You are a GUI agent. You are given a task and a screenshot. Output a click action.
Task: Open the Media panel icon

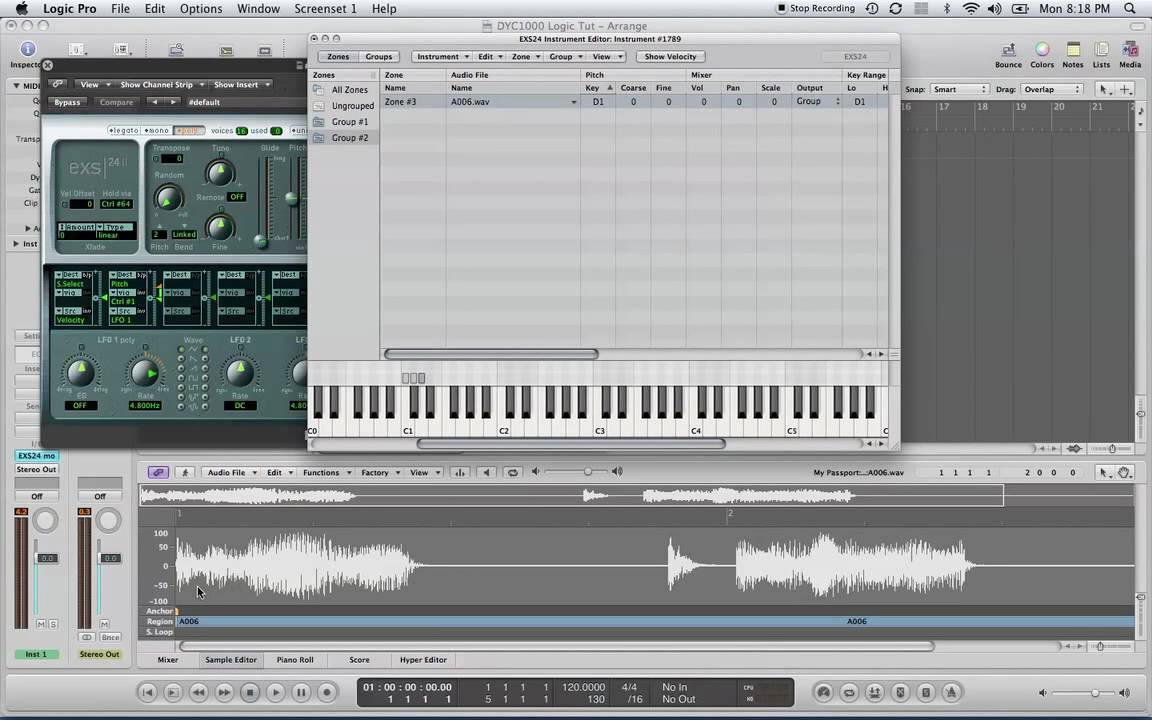click(x=1130, y=50)
